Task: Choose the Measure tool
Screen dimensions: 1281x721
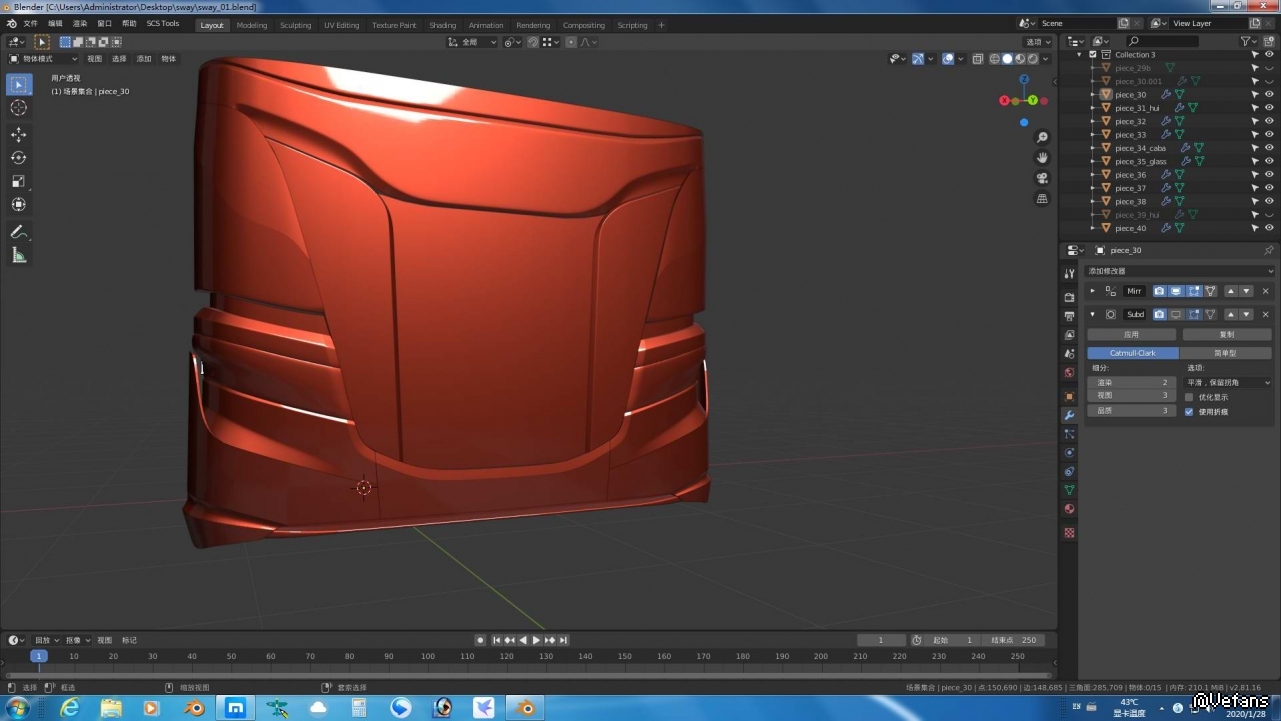Action: (x=18, y=255)
